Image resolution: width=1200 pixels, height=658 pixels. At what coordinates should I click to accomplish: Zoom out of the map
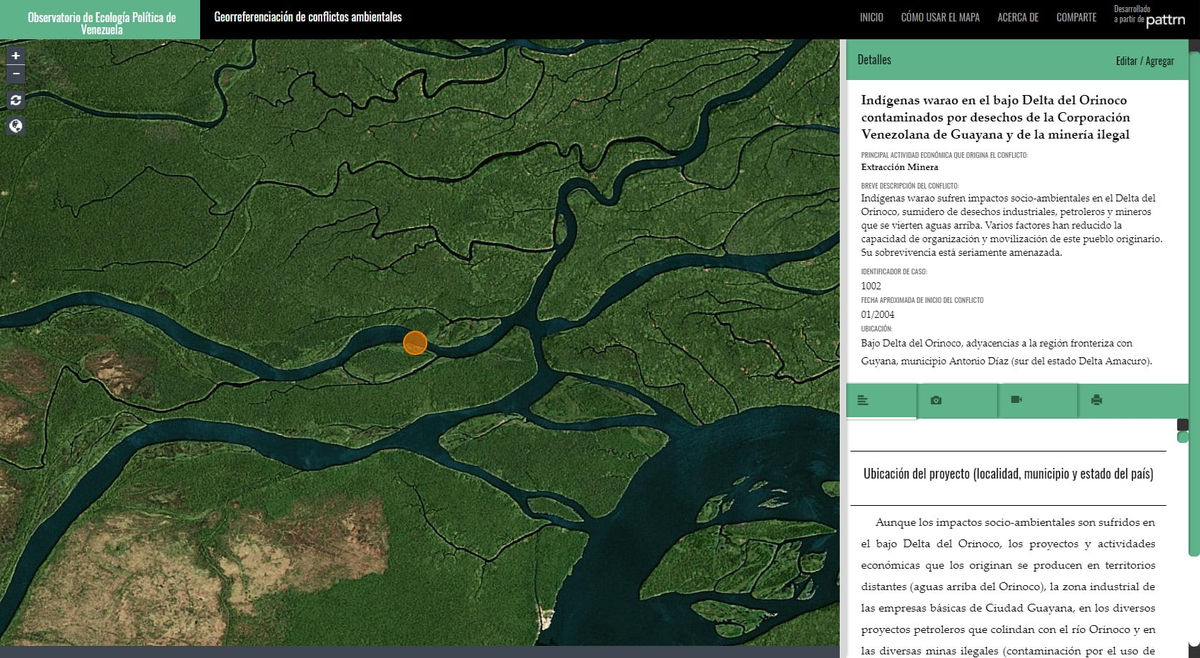click(15, 74)
